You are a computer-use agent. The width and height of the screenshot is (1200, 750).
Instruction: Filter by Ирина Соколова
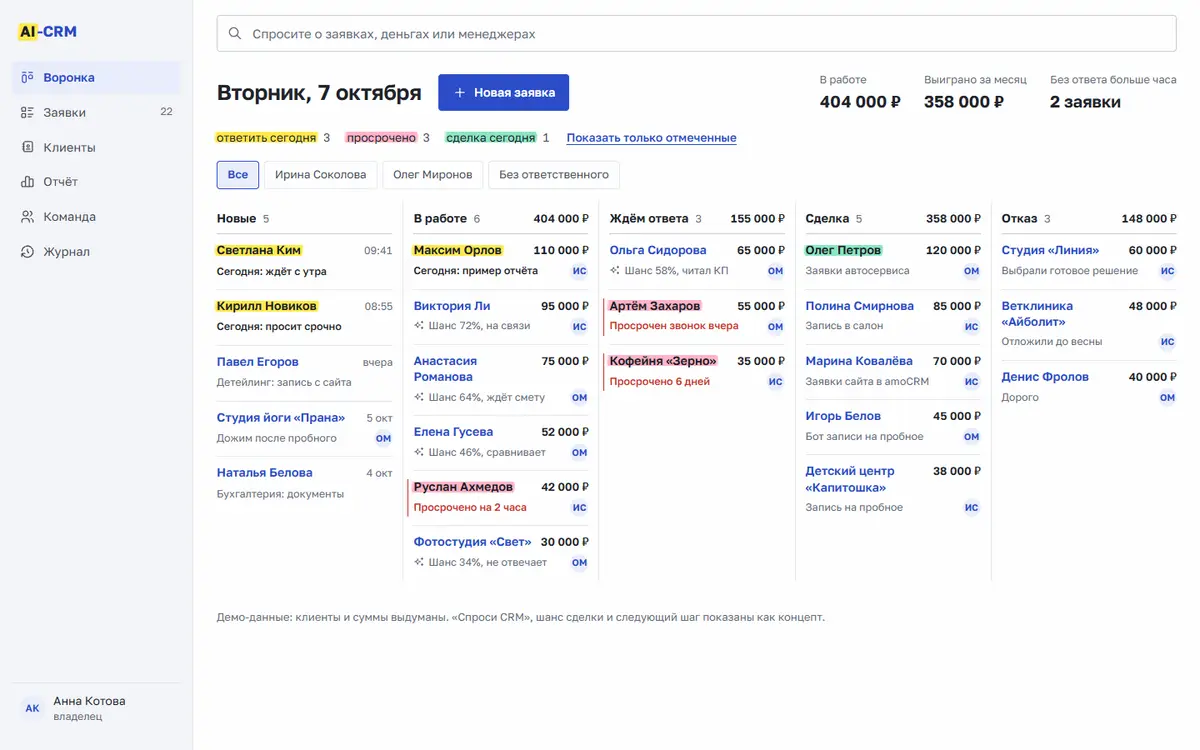[320, 175]
